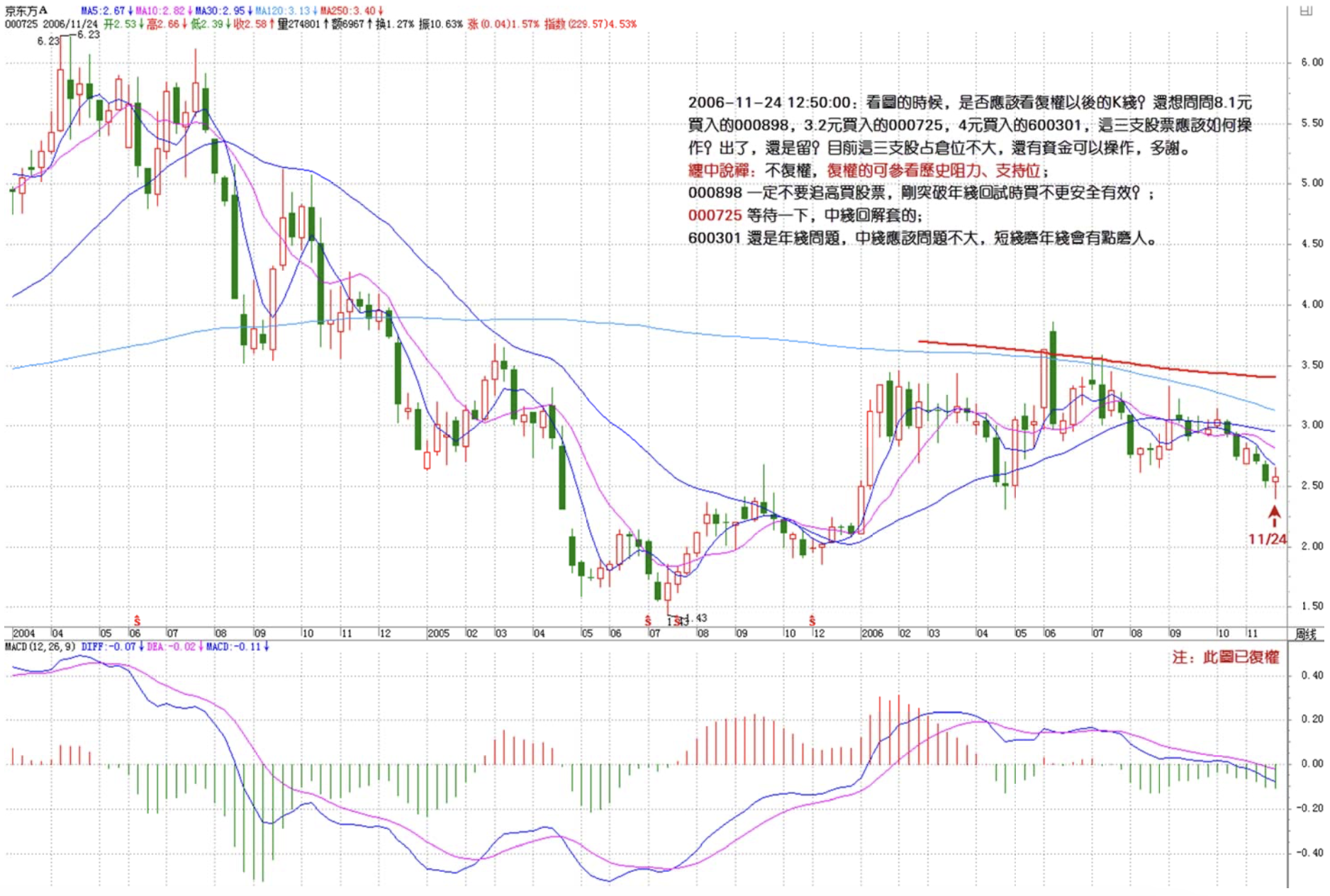This screenshot has width=1330, height=896.
Task: Click the red S marker at July 2005
Action: click(x=647, y=621)
